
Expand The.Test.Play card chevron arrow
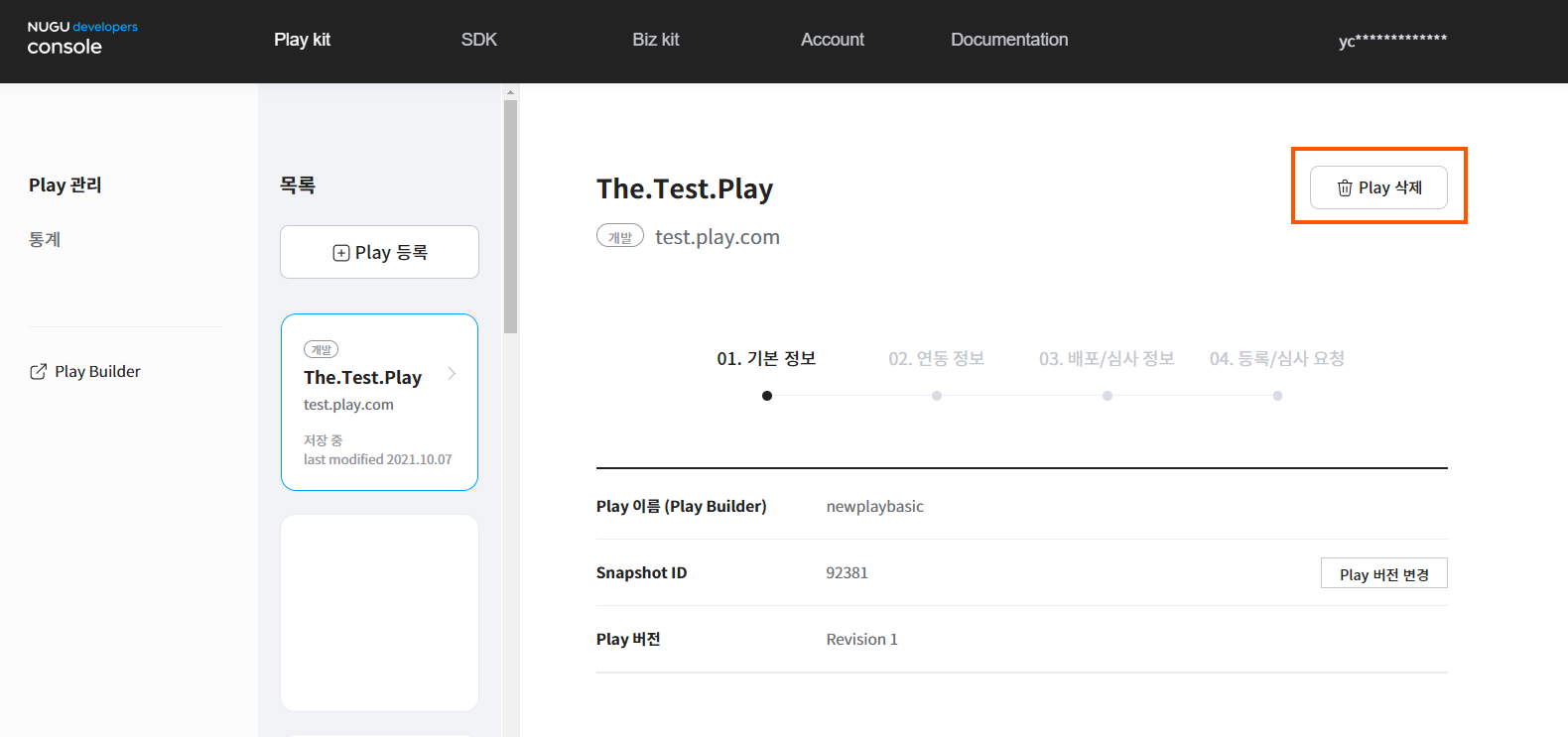[x=452, y=374]
